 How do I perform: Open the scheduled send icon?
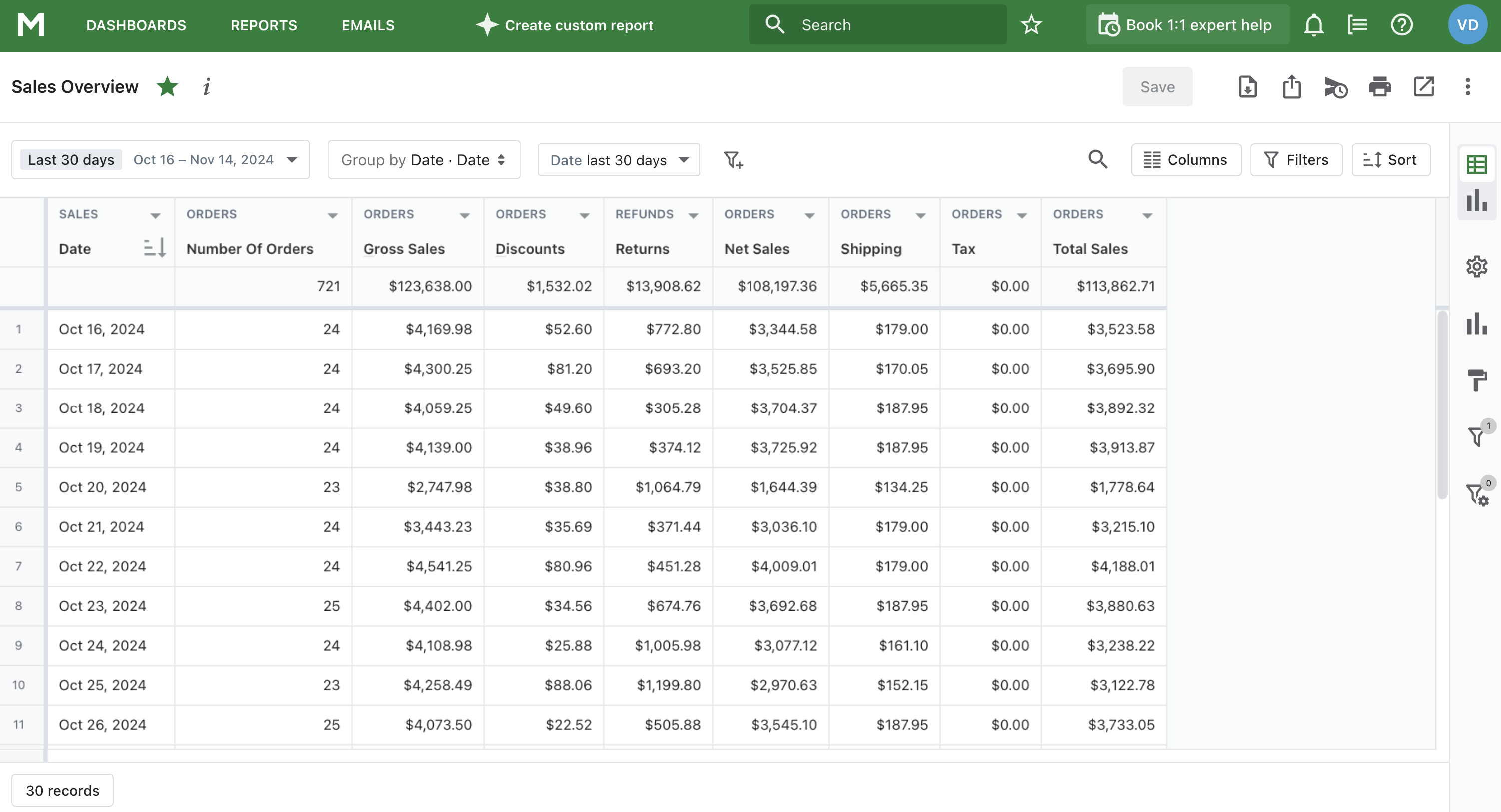click(1335, 87)
